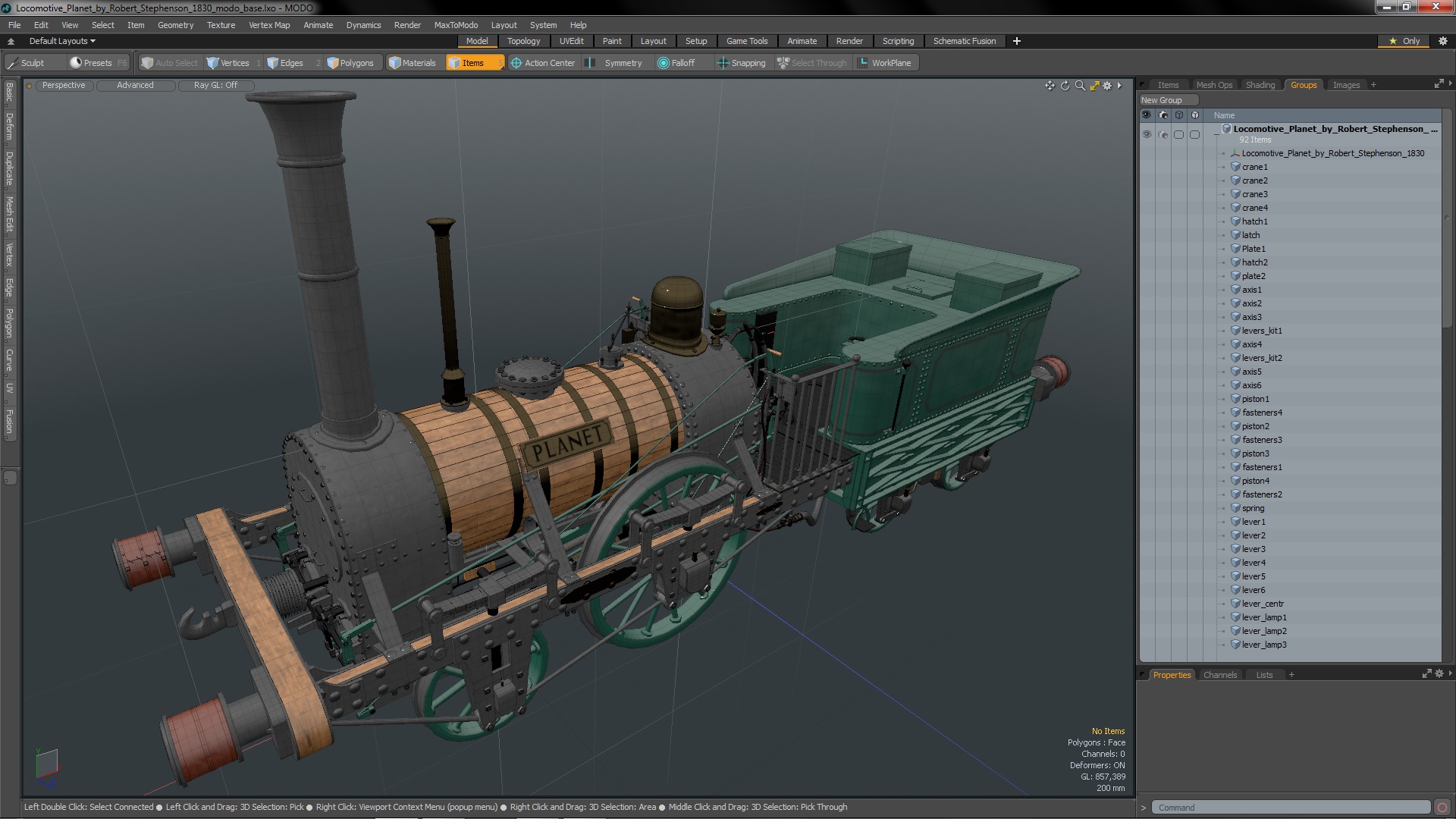Switch to the UVEdit layout tab
Viewport: 1456px width, 819px height.
tap(571, 41)
